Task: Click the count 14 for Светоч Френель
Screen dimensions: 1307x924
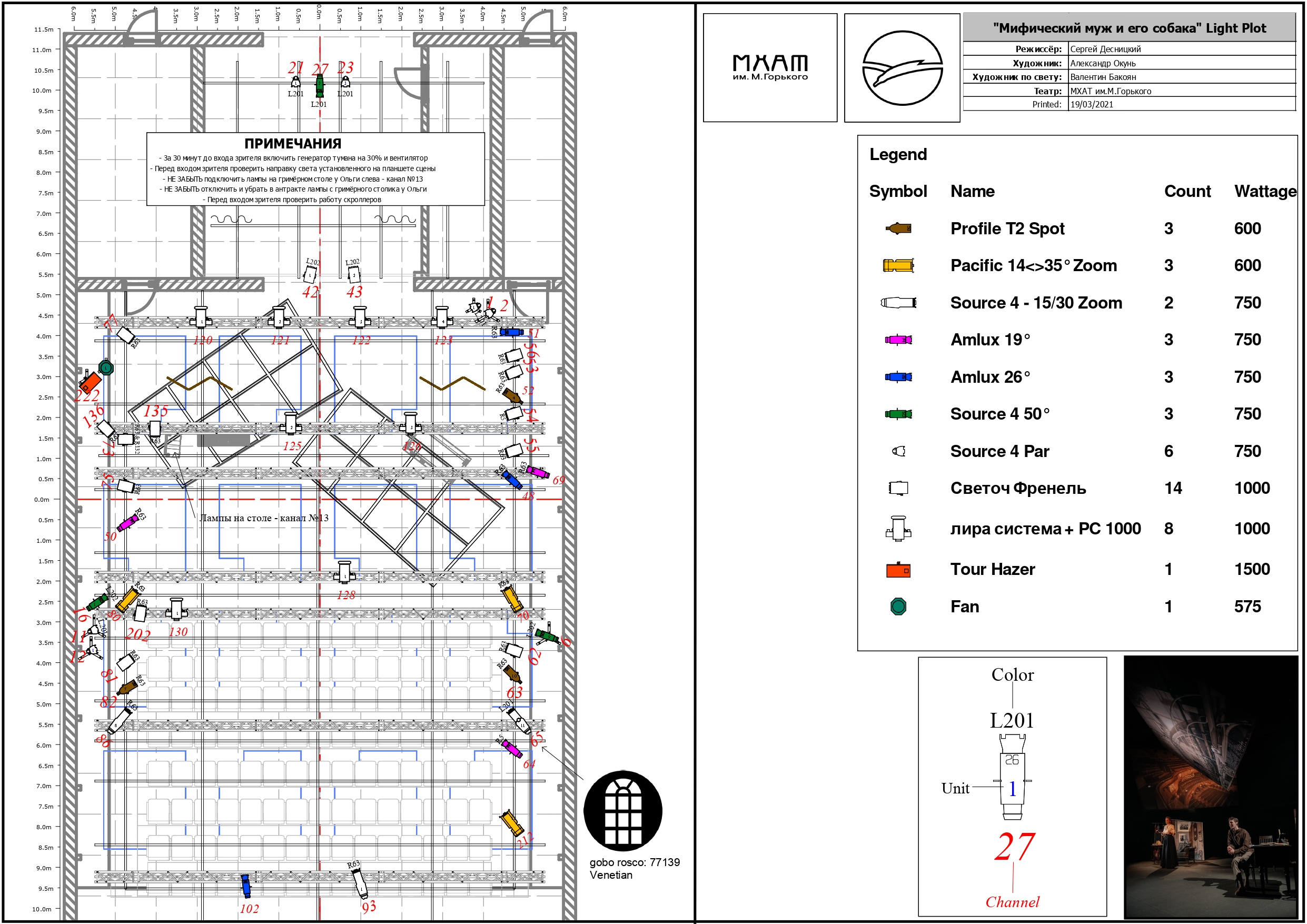Action: [1173, 488]
